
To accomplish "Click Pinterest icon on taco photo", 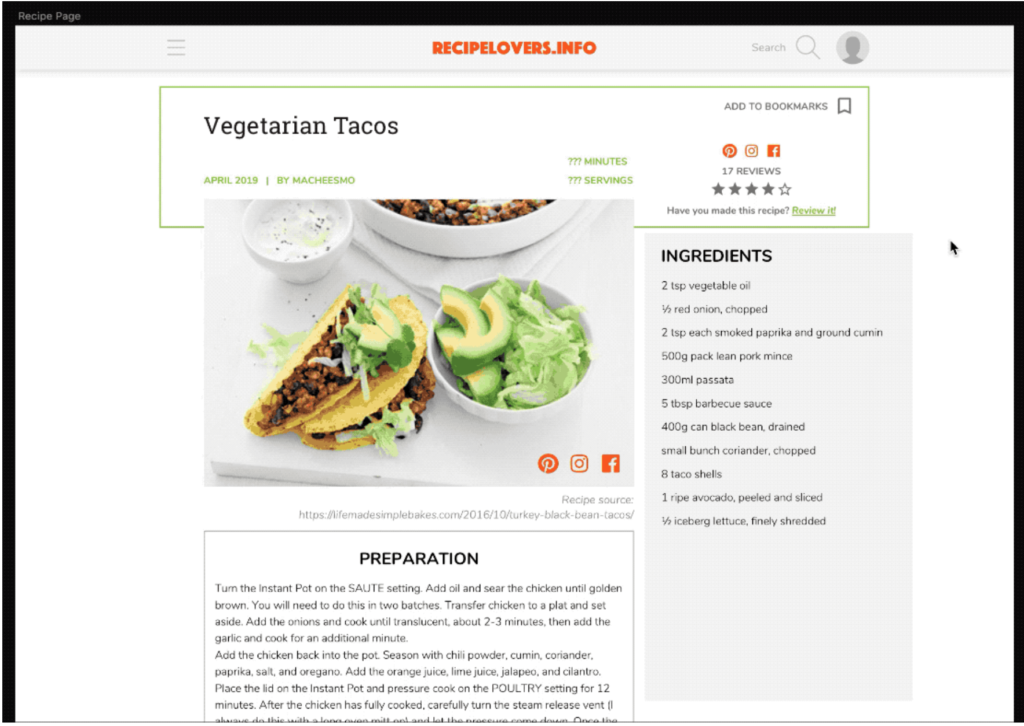I will 548,464.
